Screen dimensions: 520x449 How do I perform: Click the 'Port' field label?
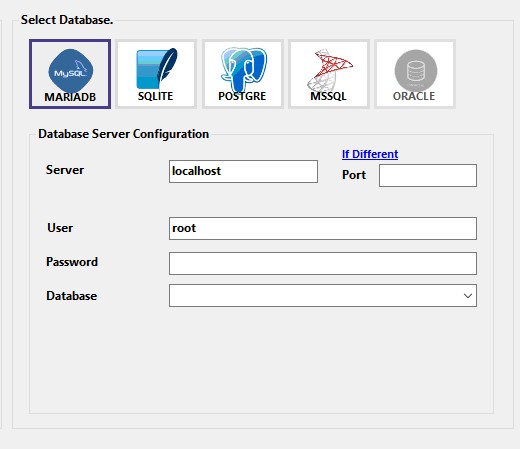pos(354,175)
